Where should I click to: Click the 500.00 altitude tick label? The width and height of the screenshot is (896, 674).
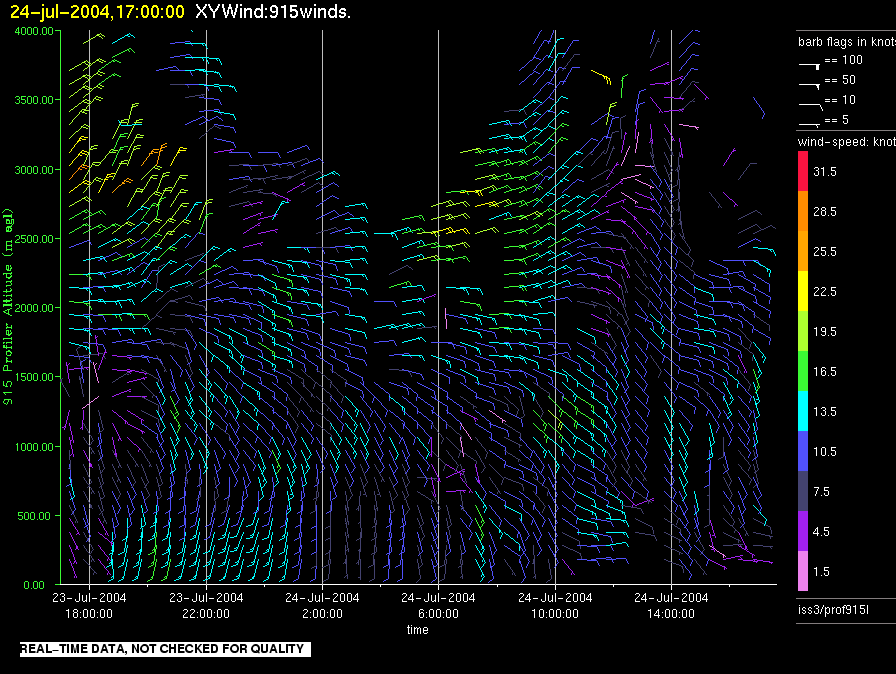tap(36, 516)
